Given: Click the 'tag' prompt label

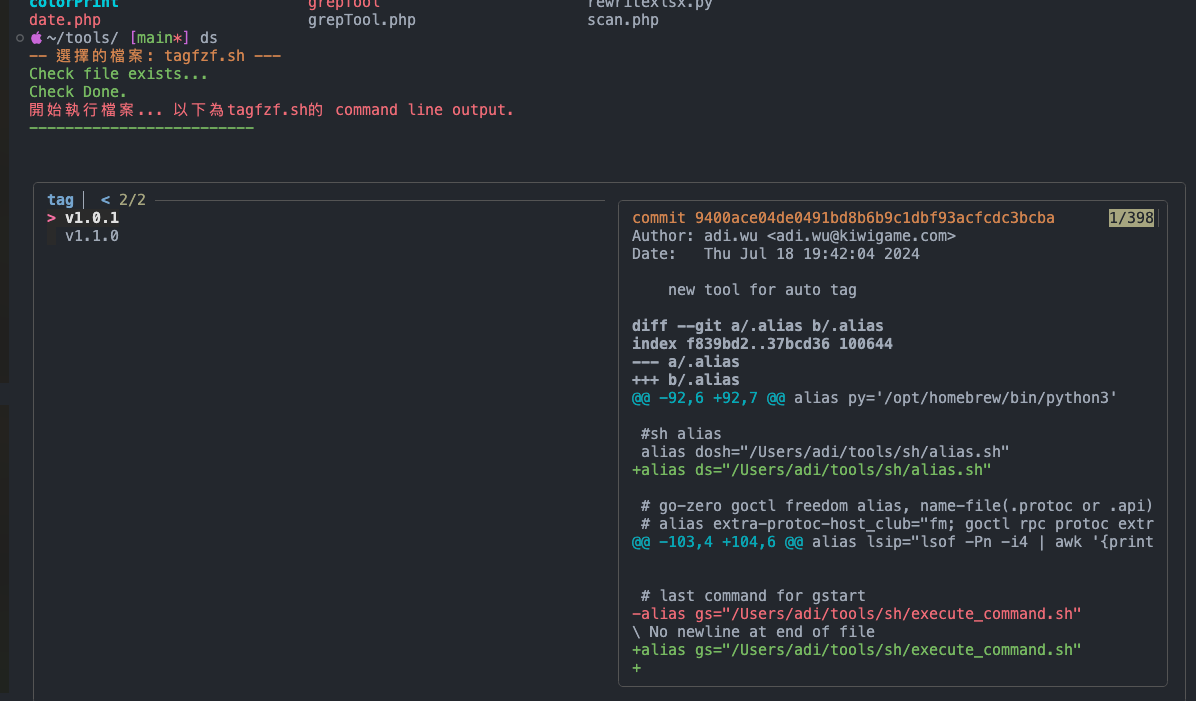Looking at the screenshot, I should tap(60, 200).
